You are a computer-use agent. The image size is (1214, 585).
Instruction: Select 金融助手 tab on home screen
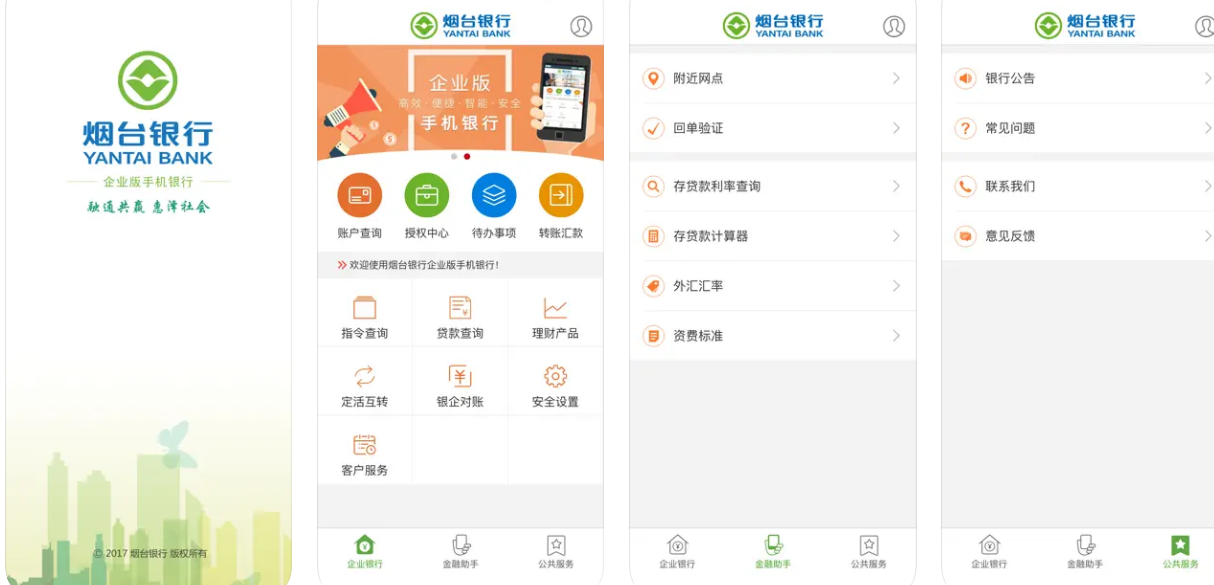point(460,552)
